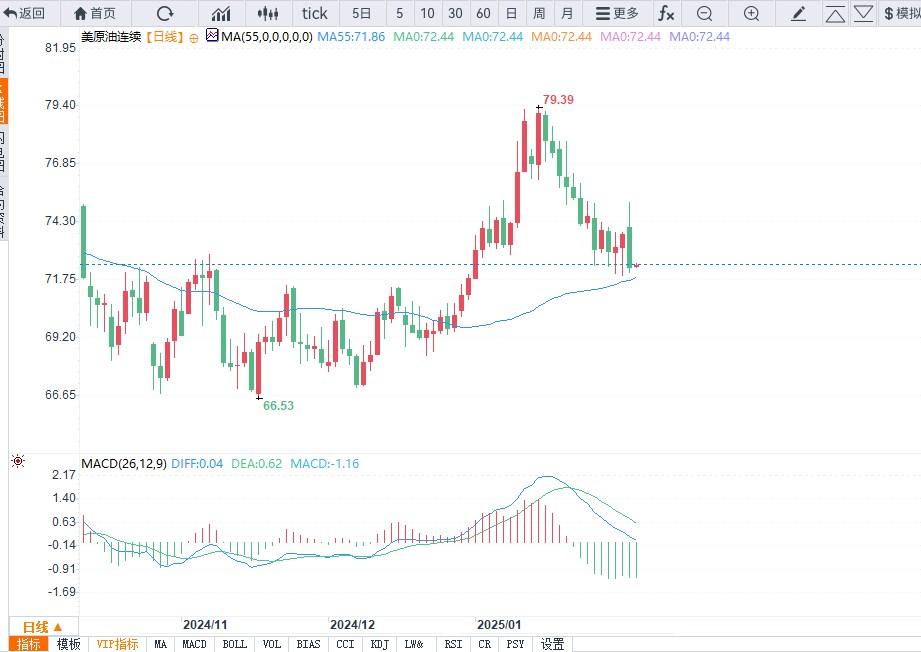Viewport: 921px width, 652px height.
Task: Zoom in the chart with plus magnifier
Action: pyautogui.click(x=751, y=13)
